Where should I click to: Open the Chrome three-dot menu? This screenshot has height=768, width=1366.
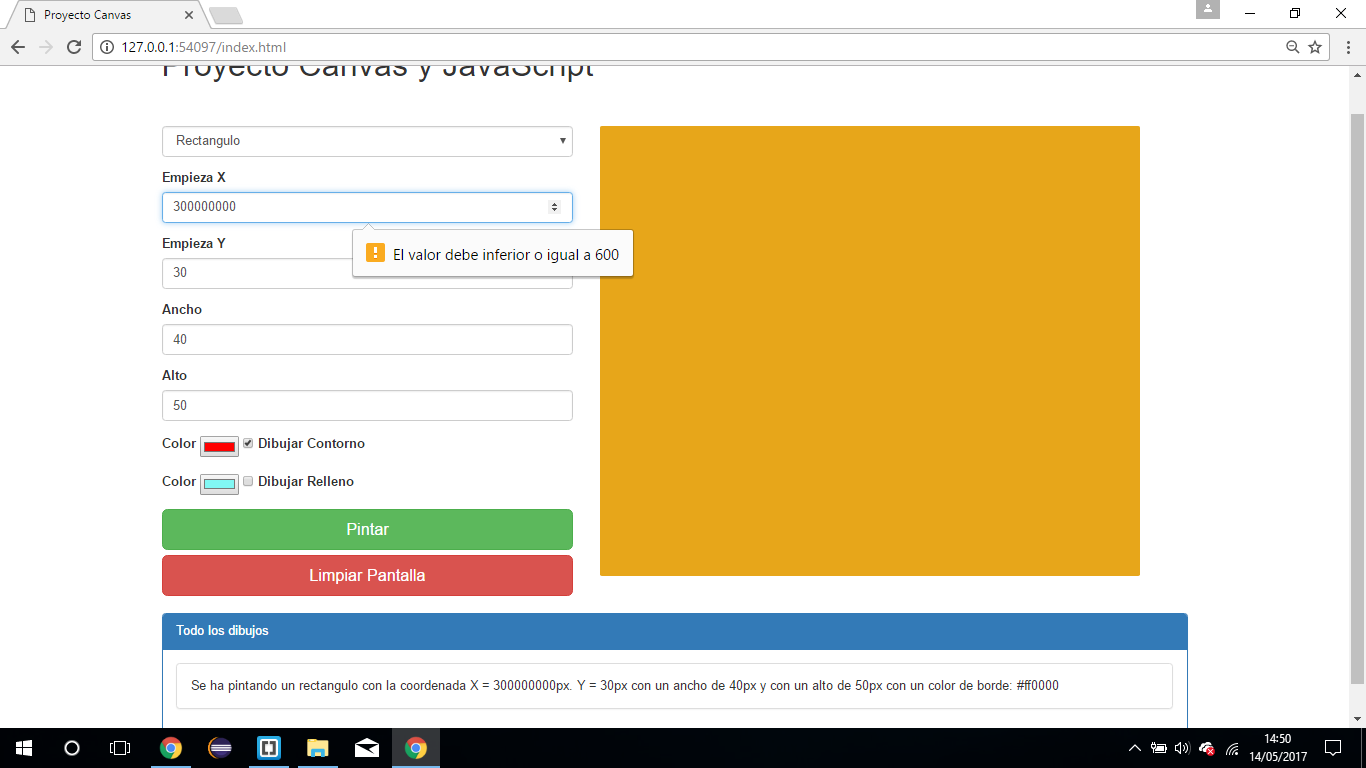click(1347, 47)
